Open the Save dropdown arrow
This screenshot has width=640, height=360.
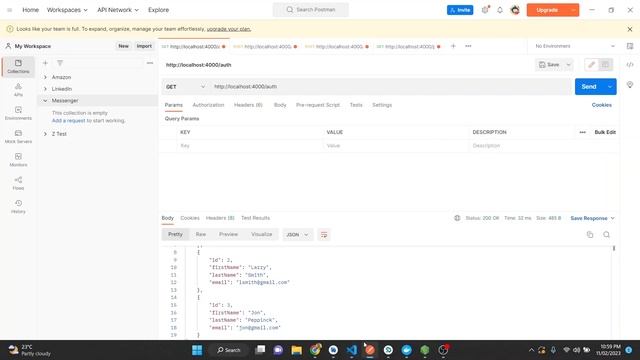[x=568, y=64]
